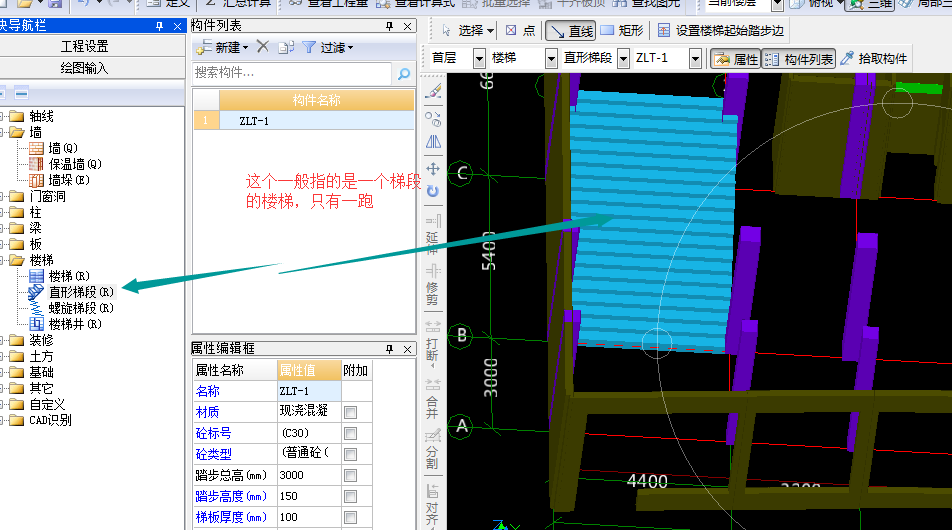Open the 直形梯段 subtype dropdown
The width and height of the screenshot is (952, 530).
tap(624, 59)
